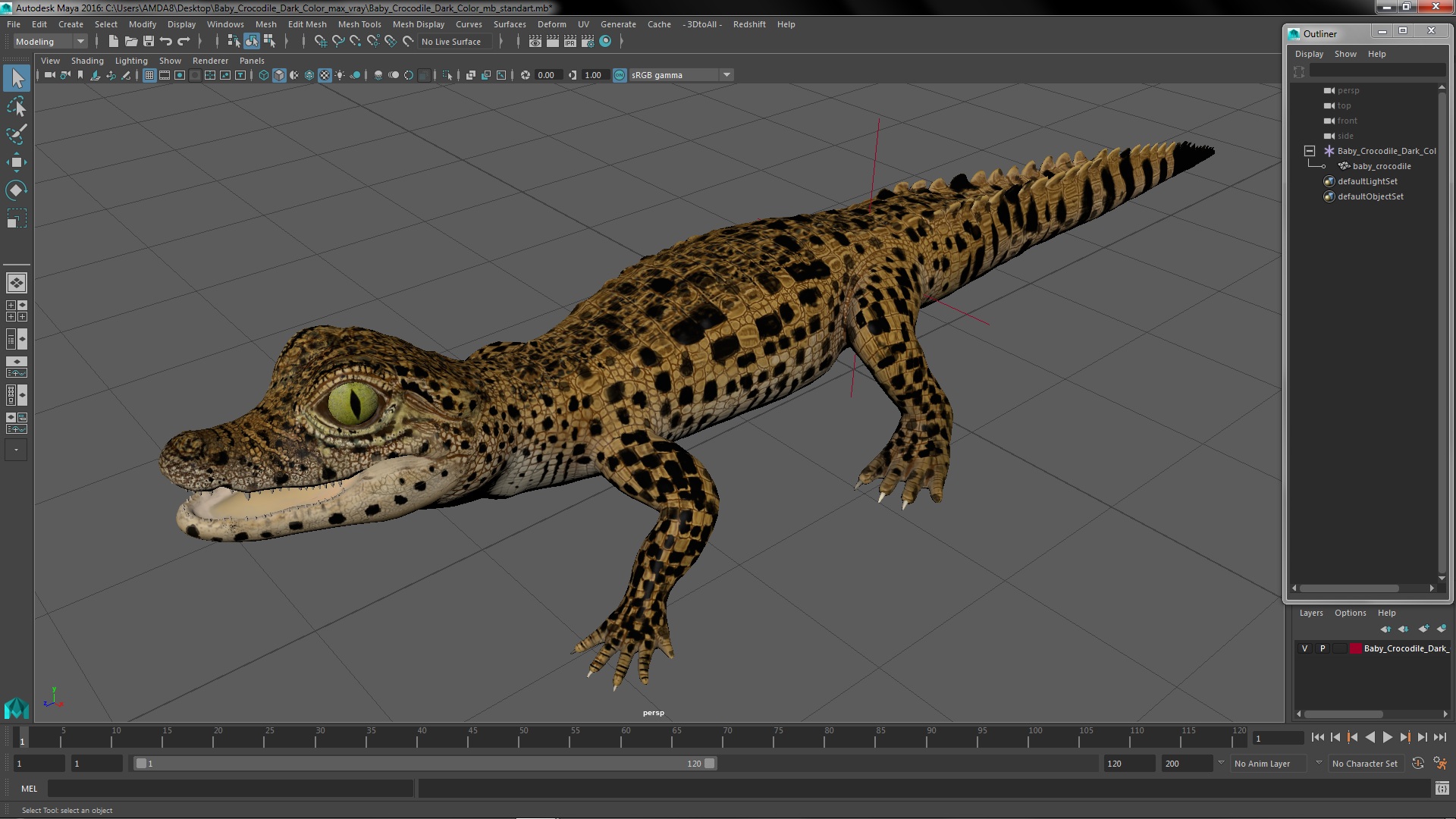1456x819 pixels.
Task: Select baby_crocodile mesh in Outliner
Action: [1381, 166]
